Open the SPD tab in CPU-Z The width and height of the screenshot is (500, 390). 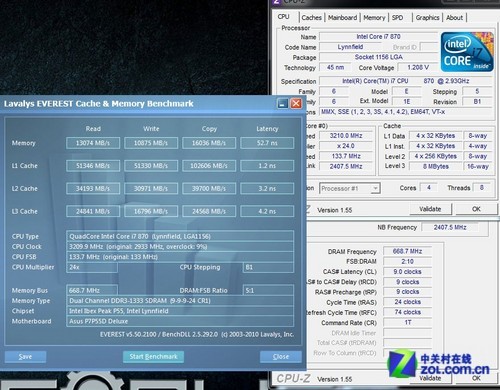pos(397,18)
